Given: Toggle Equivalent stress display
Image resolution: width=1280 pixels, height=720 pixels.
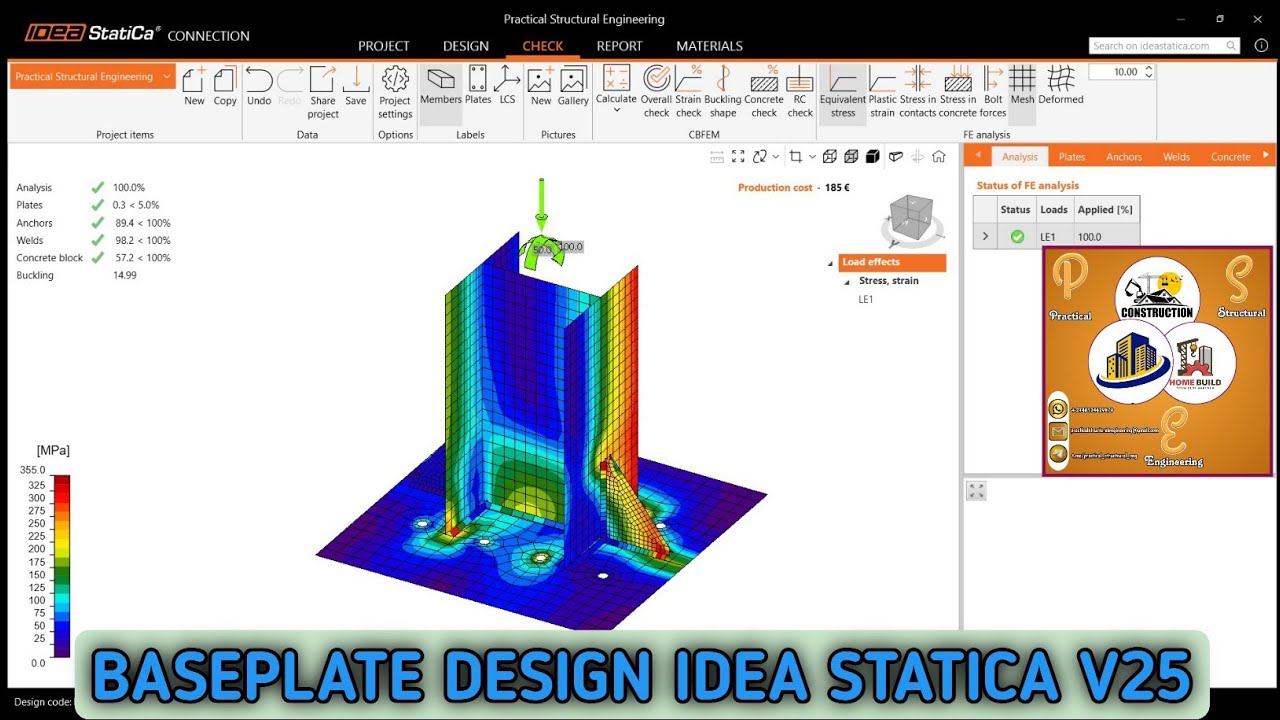Looking at the screenshot, I should tap(843, 92).
